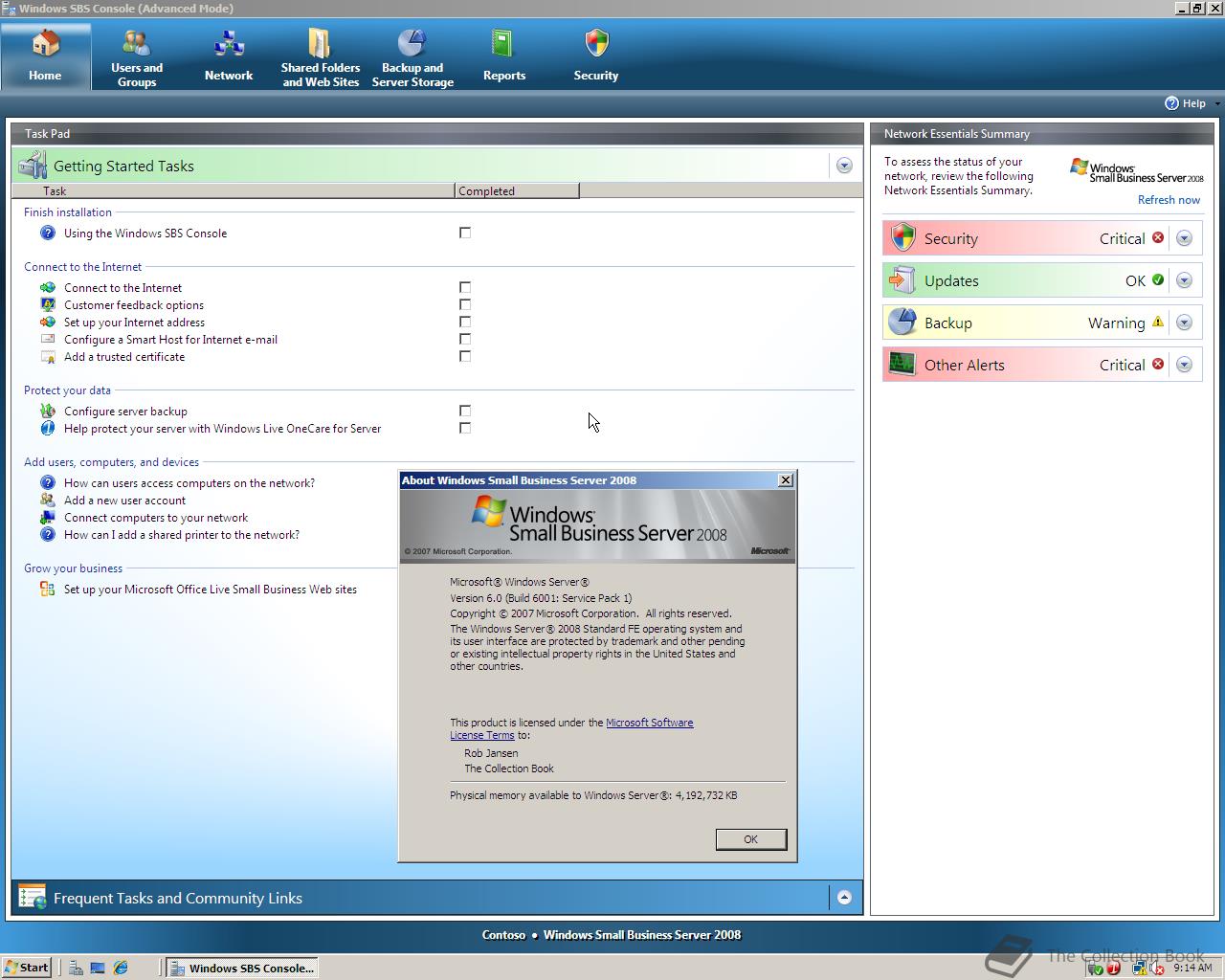Tick Configure a Smart Host completed box
The width and height of the screenshot is (1225, 980).
(465, 339)
